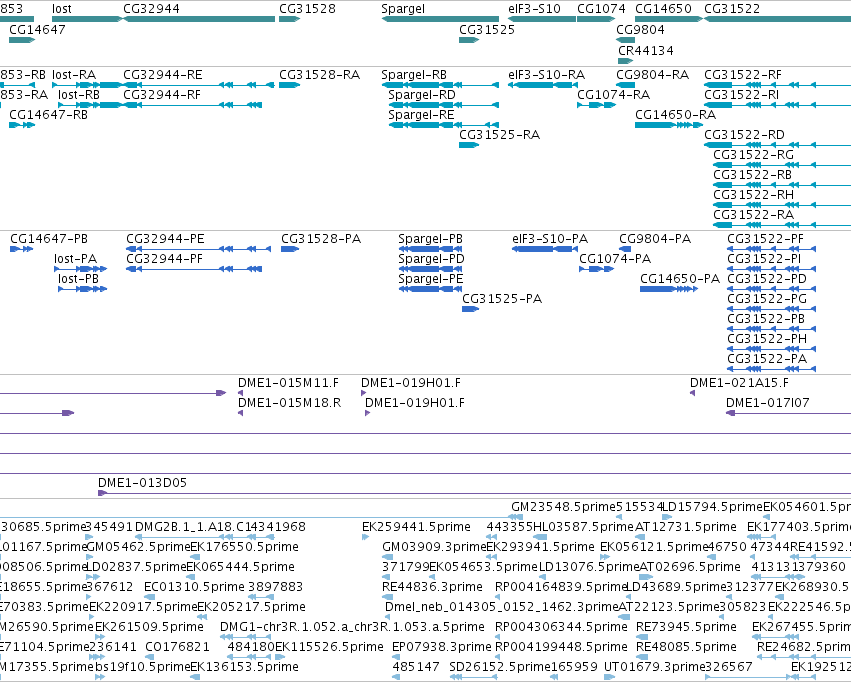Select EST EP07938.3prime label
851x682 pixels.
[442, 646]
